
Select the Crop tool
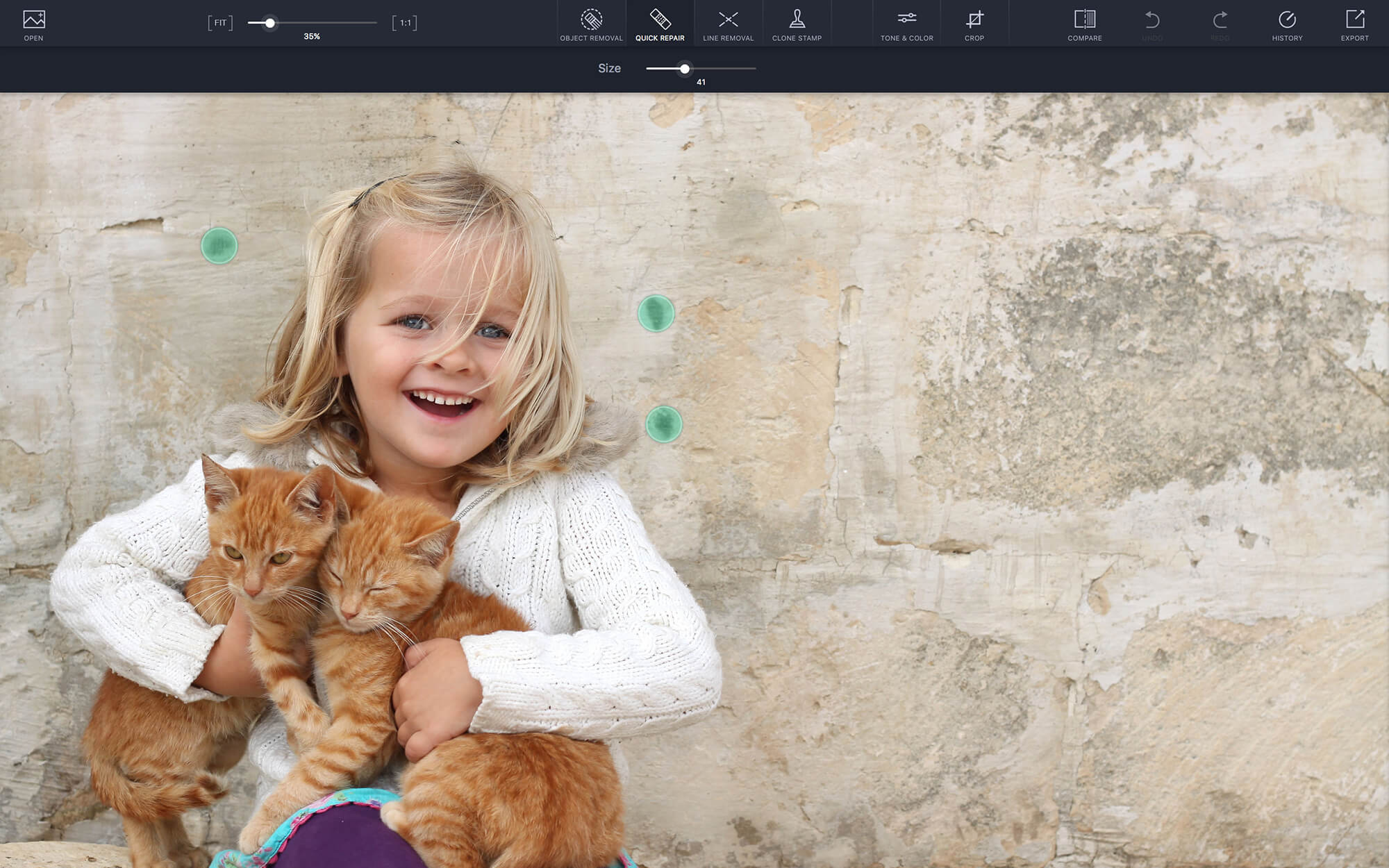pyautogui.click(x=974, y=24)
